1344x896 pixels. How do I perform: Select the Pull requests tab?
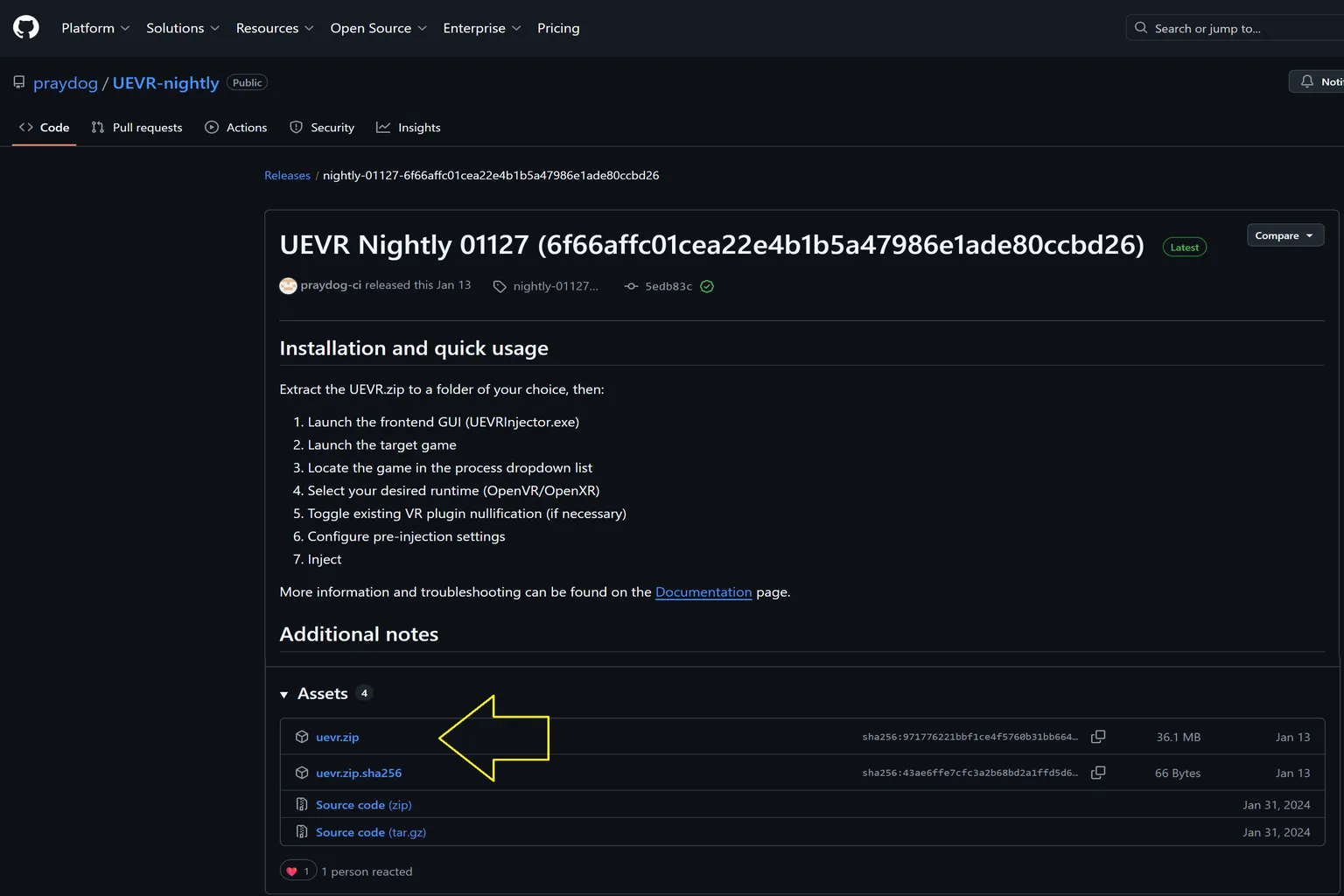(x=137, y=128)
